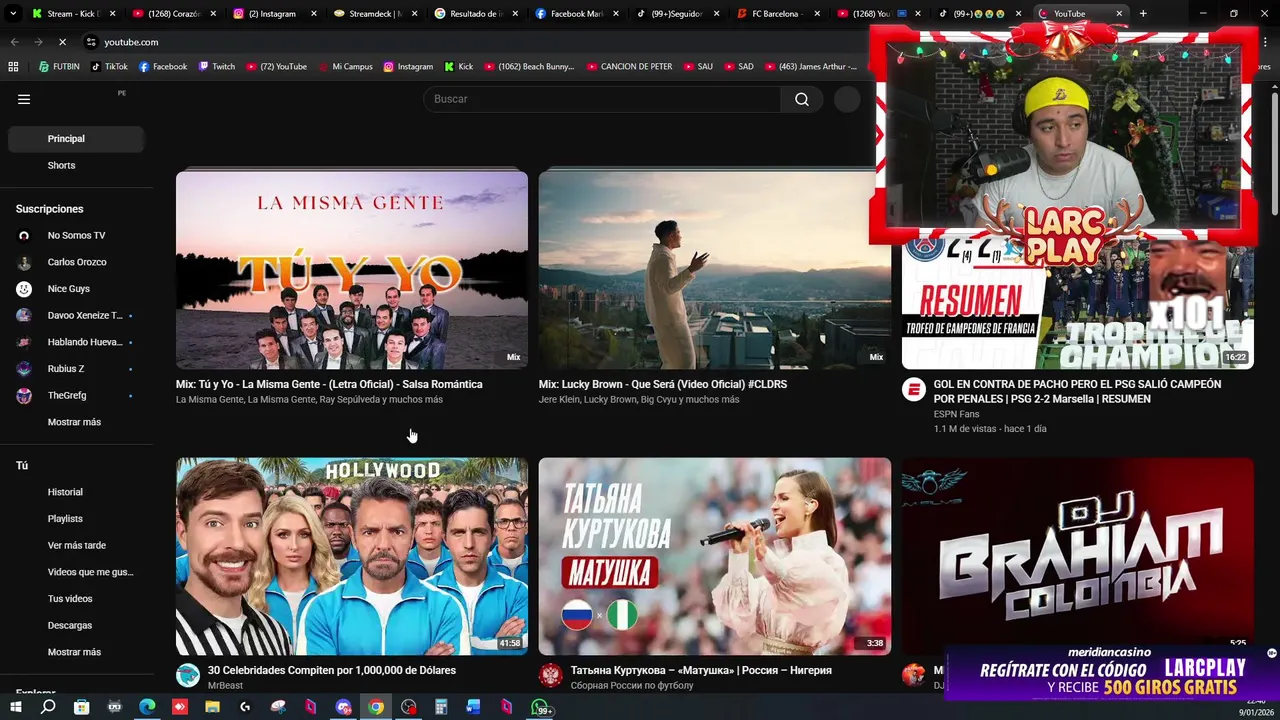Open Mi Campus bookmark

click(x=346, y=67)
